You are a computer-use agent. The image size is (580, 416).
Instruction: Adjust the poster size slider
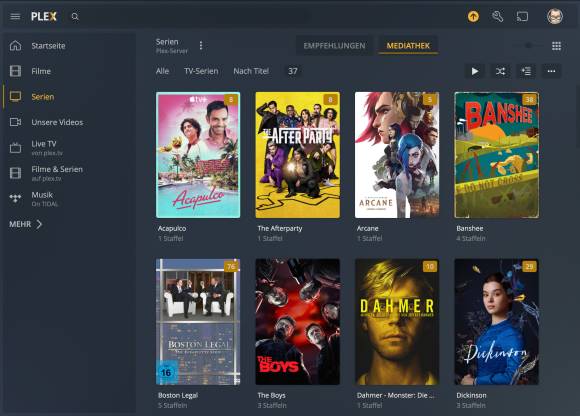pyautogui.click(x=528, y=45)
